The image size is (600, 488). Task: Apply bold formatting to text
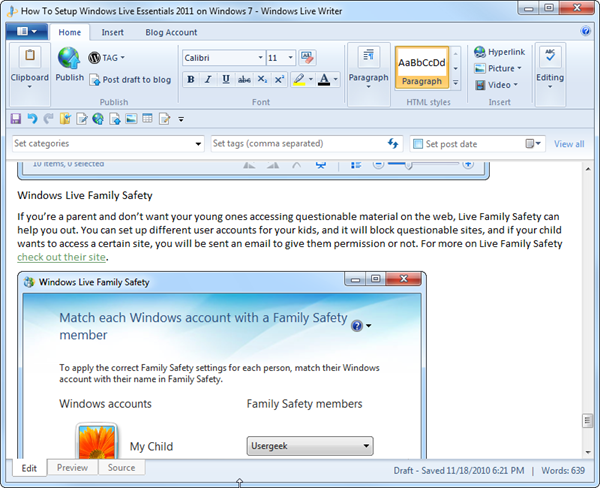point(191,79)
